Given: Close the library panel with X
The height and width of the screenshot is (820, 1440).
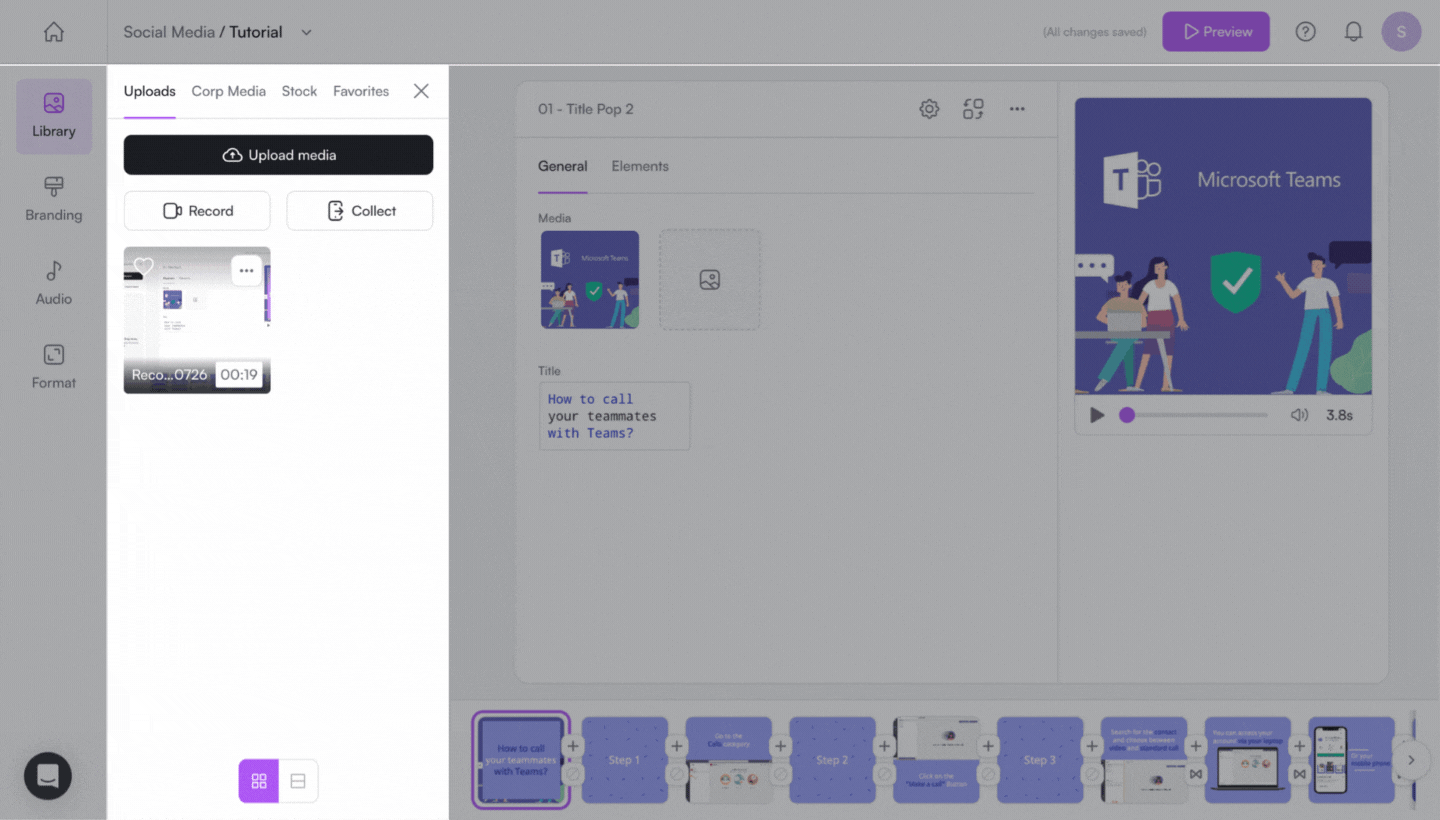Looking at the screenshot, I should (421, 91).
